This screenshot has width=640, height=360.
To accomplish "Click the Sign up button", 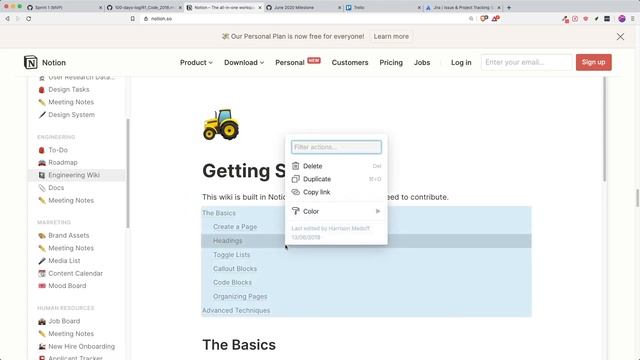I will pos(593,62).
